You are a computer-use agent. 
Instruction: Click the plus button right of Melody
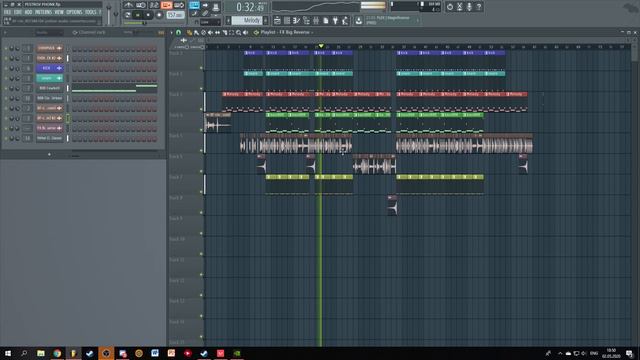[266, 20]
